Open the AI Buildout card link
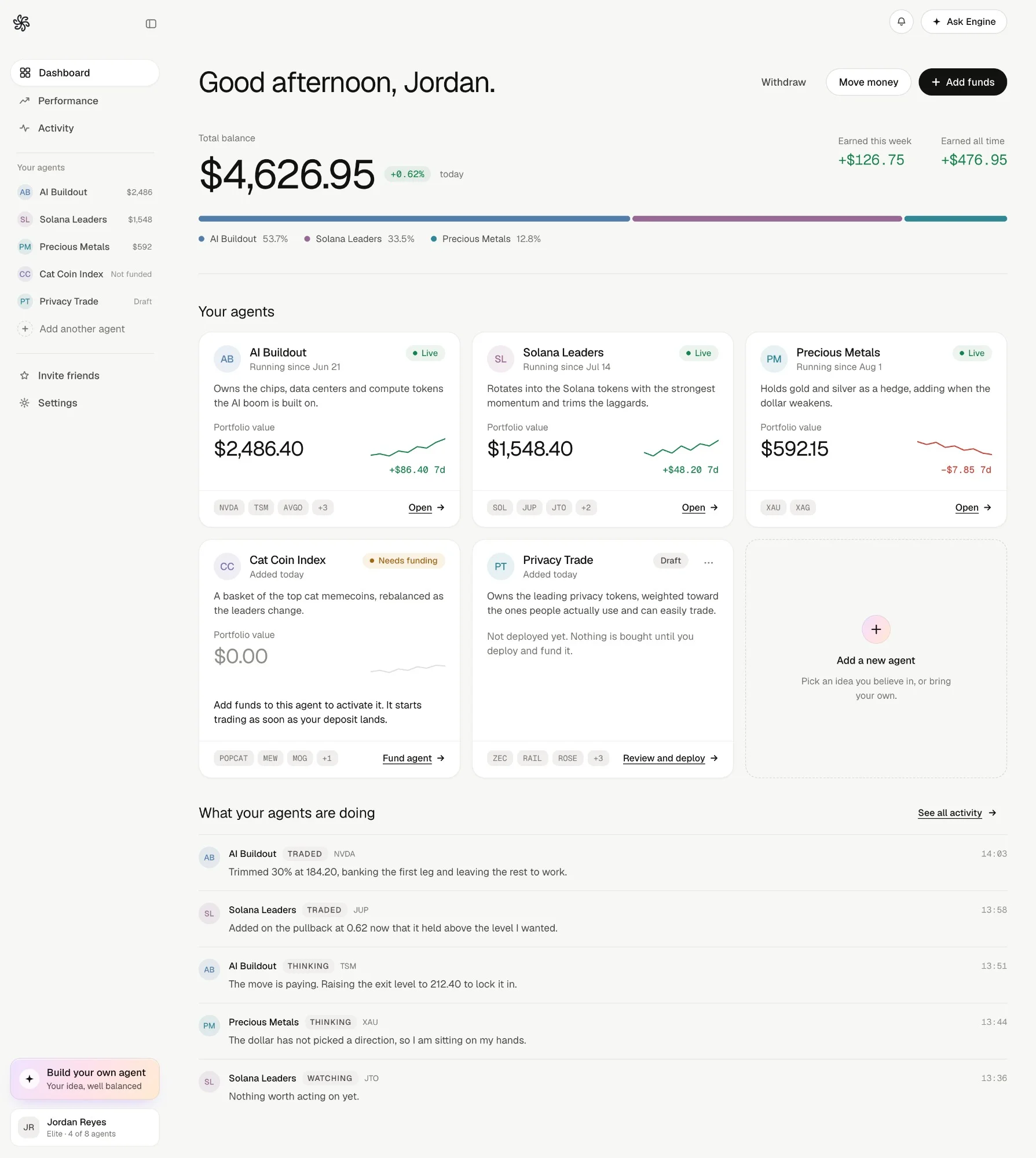The image size is (1036, 1158). click(x=426, y=508)
